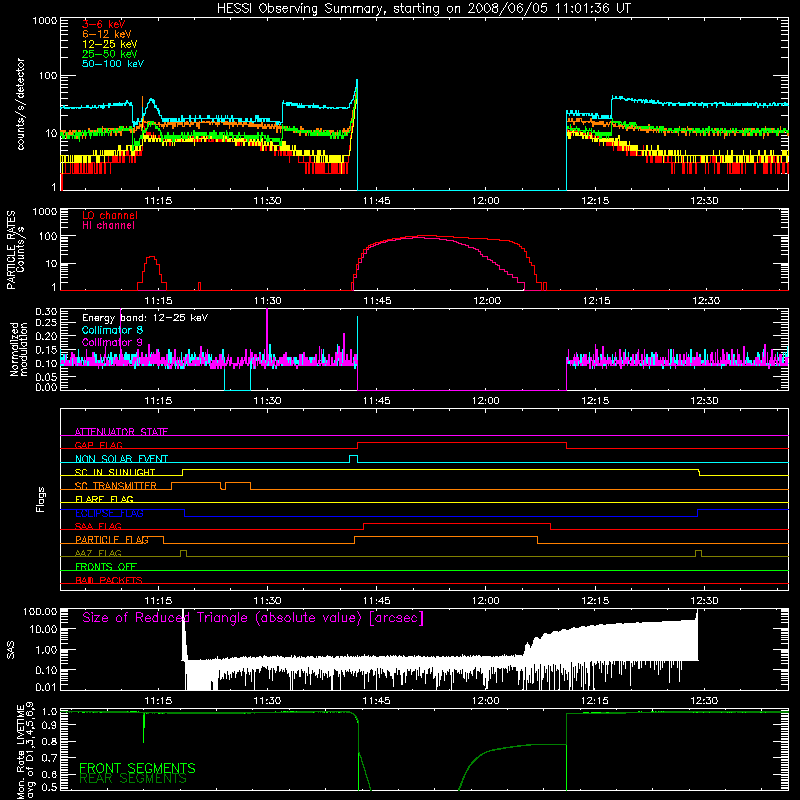800x800 pixels.
Task: Pick the cyan 50-100 keV legend label
Action: tap(113, 64)
